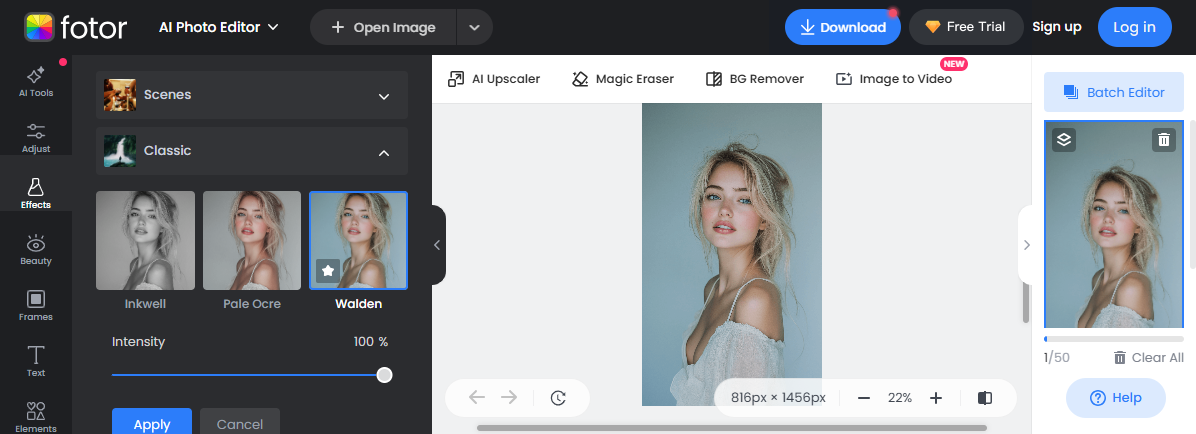Viewport: 1196px width, 434px height.
Task: Open the Image to Video tool
Action: coord(894,79)
